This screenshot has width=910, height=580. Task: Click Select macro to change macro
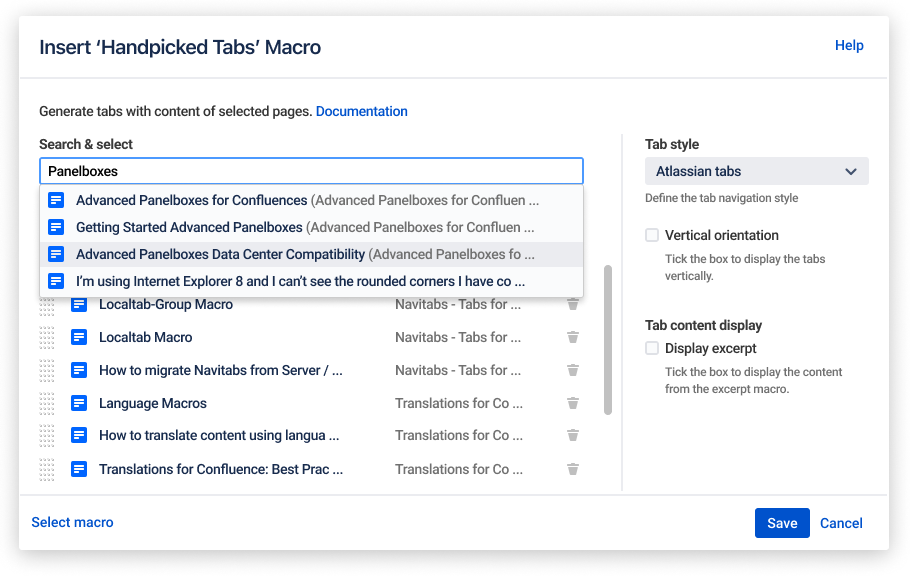pos(72,522)
